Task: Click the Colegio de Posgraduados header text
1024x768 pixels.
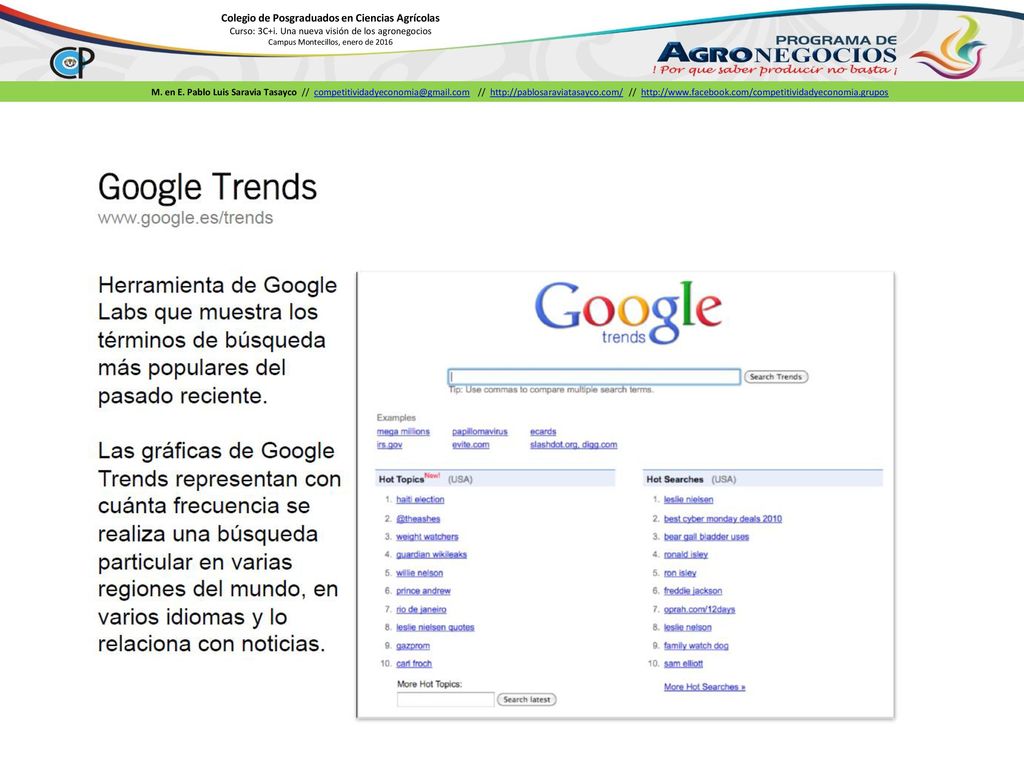Action: [330, 18]
